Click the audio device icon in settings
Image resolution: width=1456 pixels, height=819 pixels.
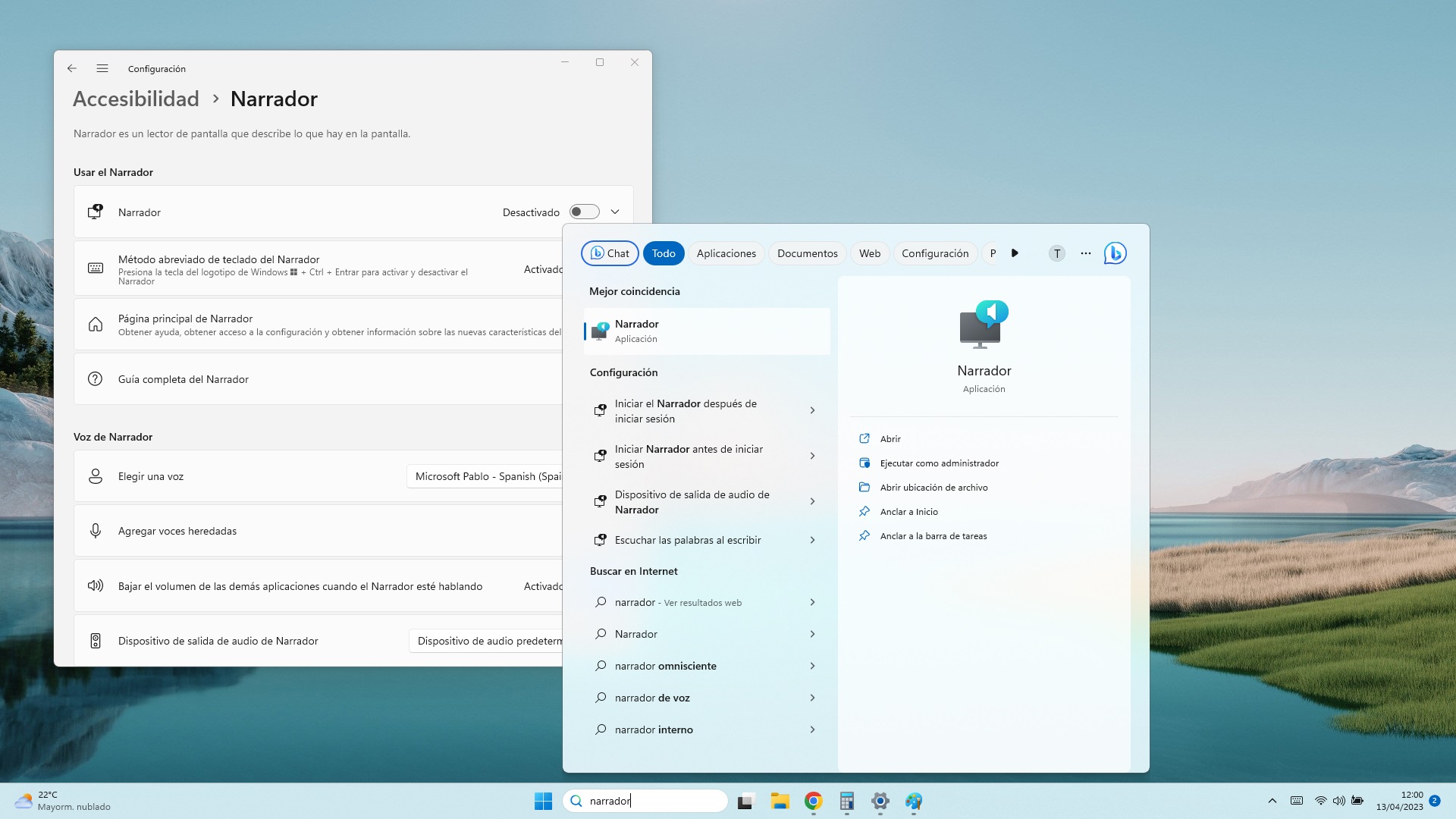click(x=96, y=641)
